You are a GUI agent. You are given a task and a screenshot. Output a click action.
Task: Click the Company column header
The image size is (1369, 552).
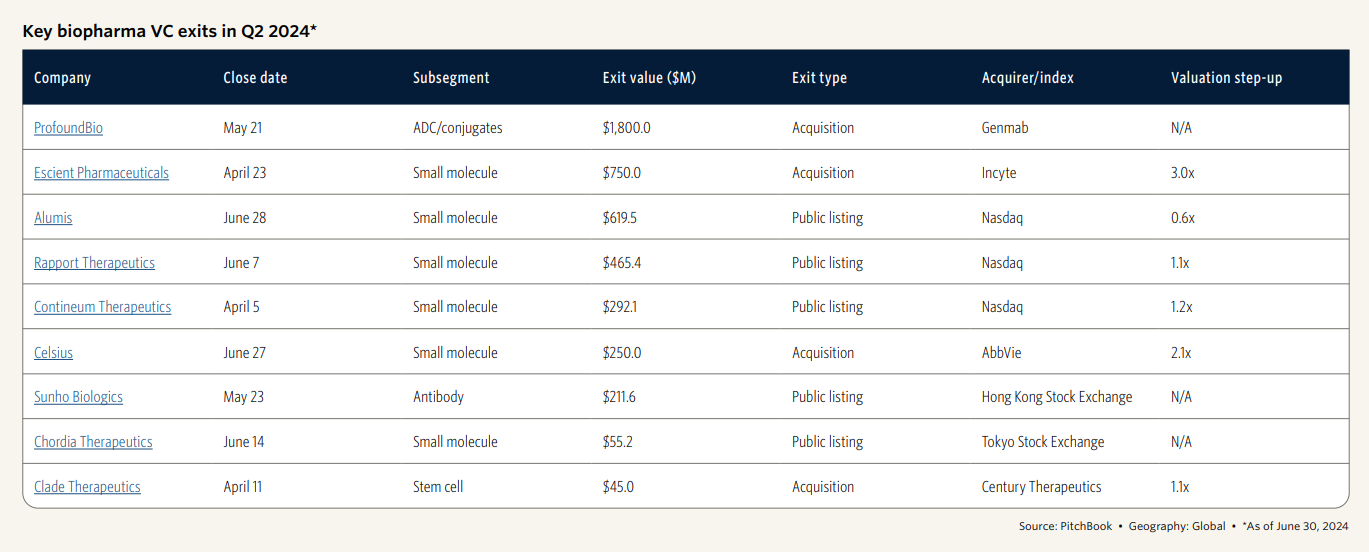pos(62,78)
